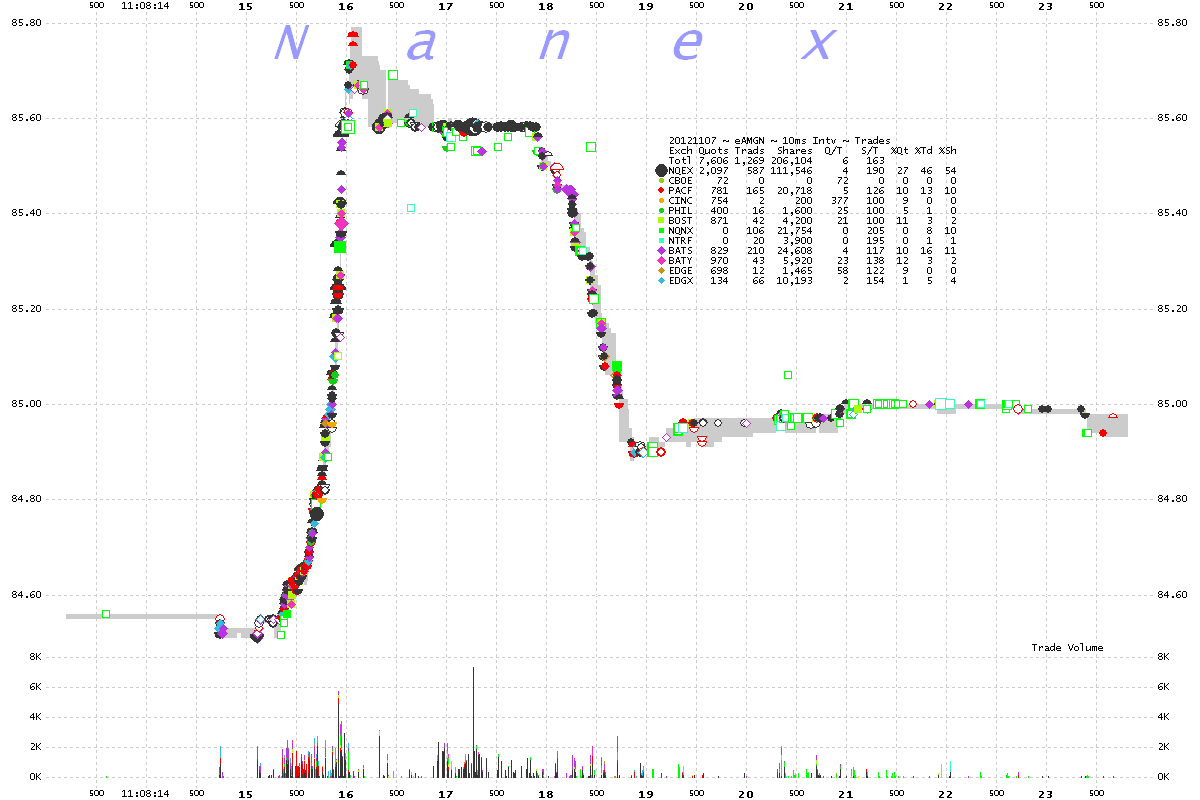Viewport: 1200px width, 800px height.
Task: Click BATS shares value '24,608'
Action: (795, 250)
